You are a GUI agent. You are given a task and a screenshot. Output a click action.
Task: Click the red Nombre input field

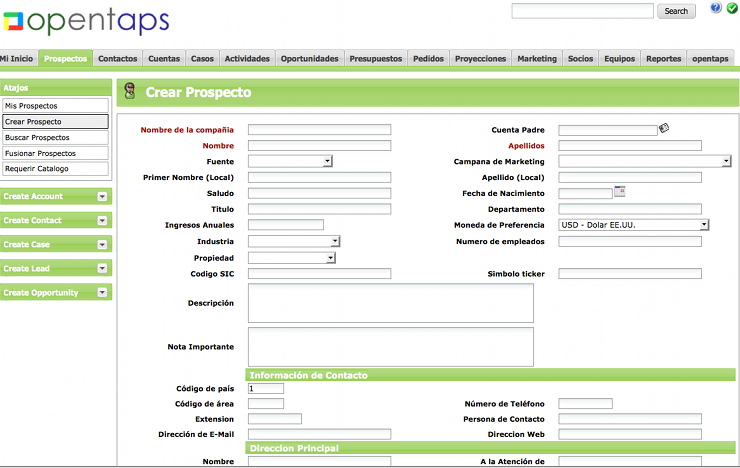pos(320,146)
